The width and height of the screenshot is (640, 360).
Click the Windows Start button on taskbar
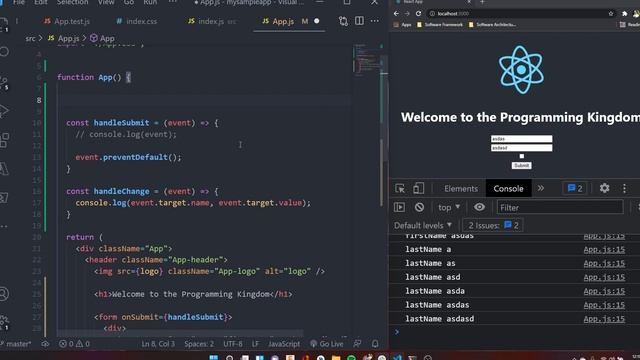click(x=213, y=357)
